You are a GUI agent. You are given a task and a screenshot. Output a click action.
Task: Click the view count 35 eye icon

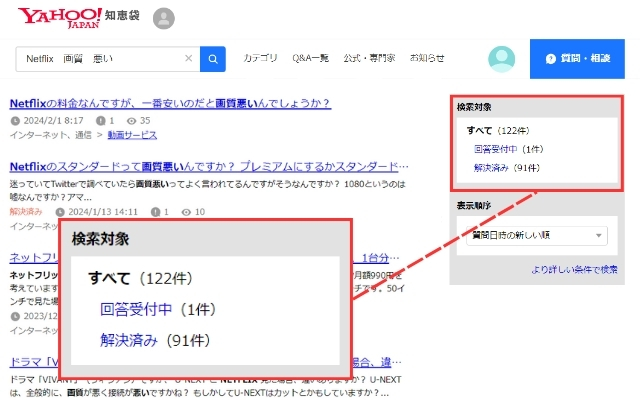pyautogui.click(x=131, y=121)
